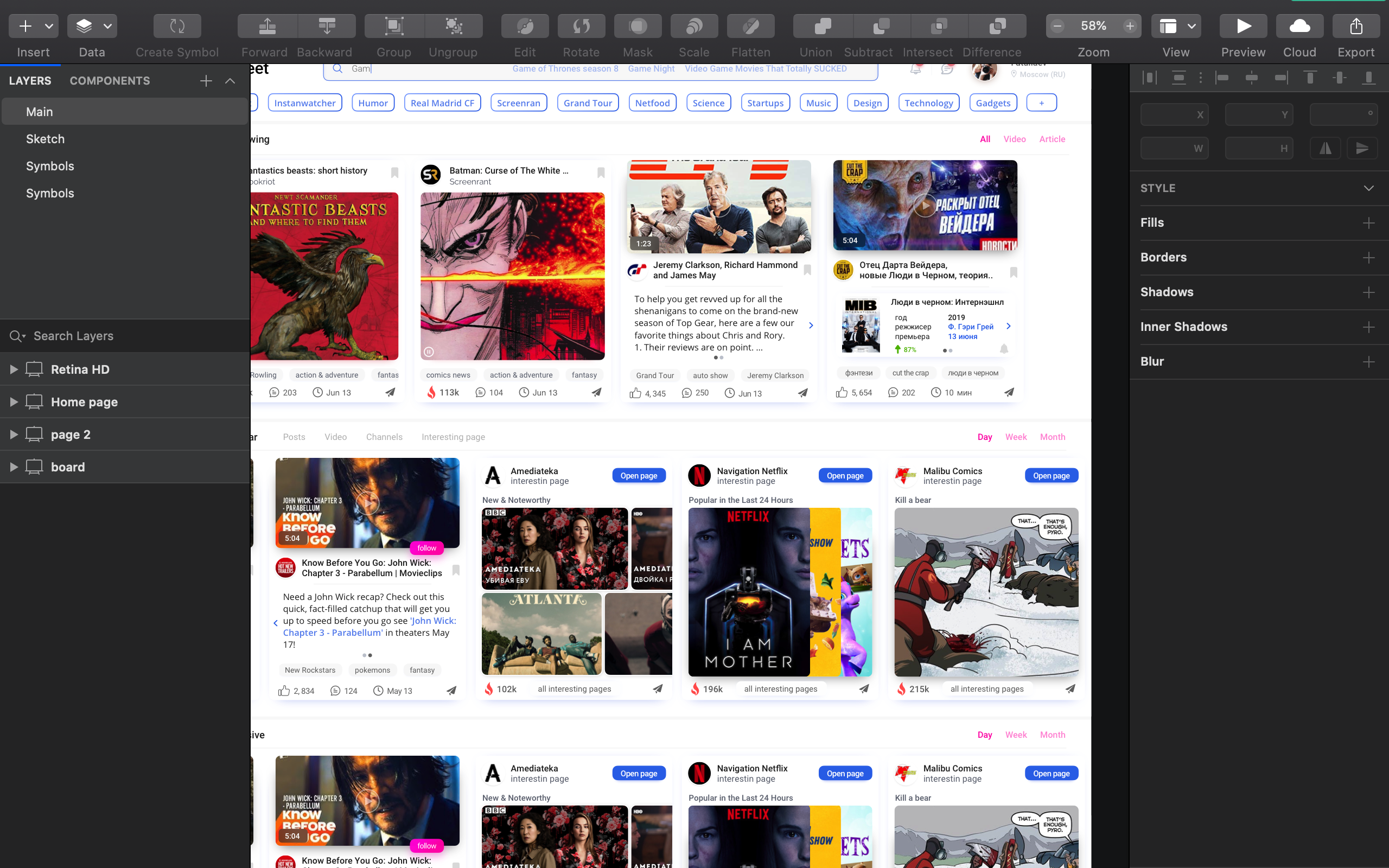This screenshot has width=1389, height=868.
Task: Switch to the COMPONENTS tab
Action: [110, 81]
